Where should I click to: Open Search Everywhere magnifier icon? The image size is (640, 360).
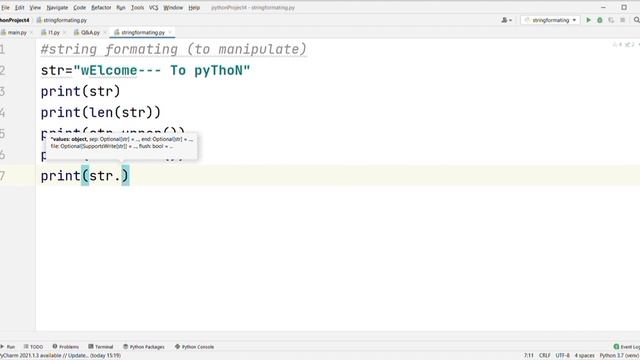click(636, 20)
